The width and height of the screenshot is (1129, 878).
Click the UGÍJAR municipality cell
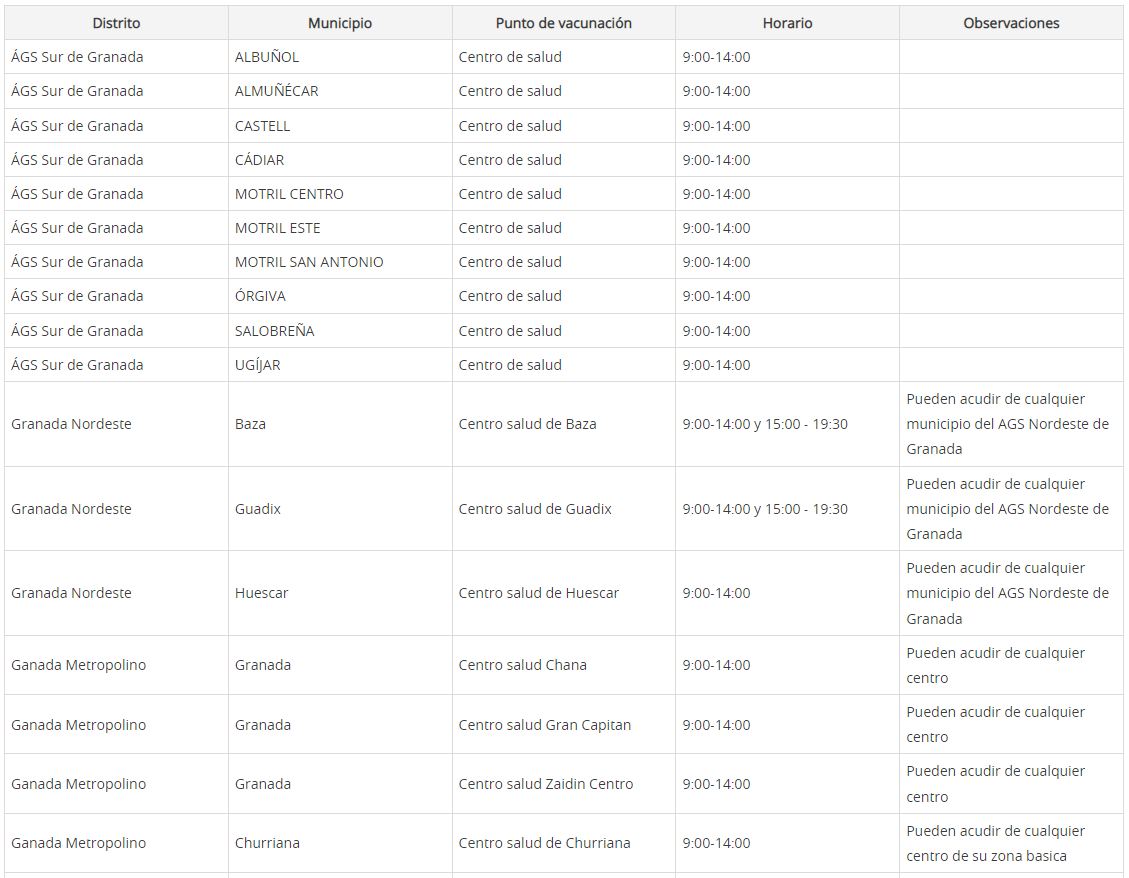point(258,365)
